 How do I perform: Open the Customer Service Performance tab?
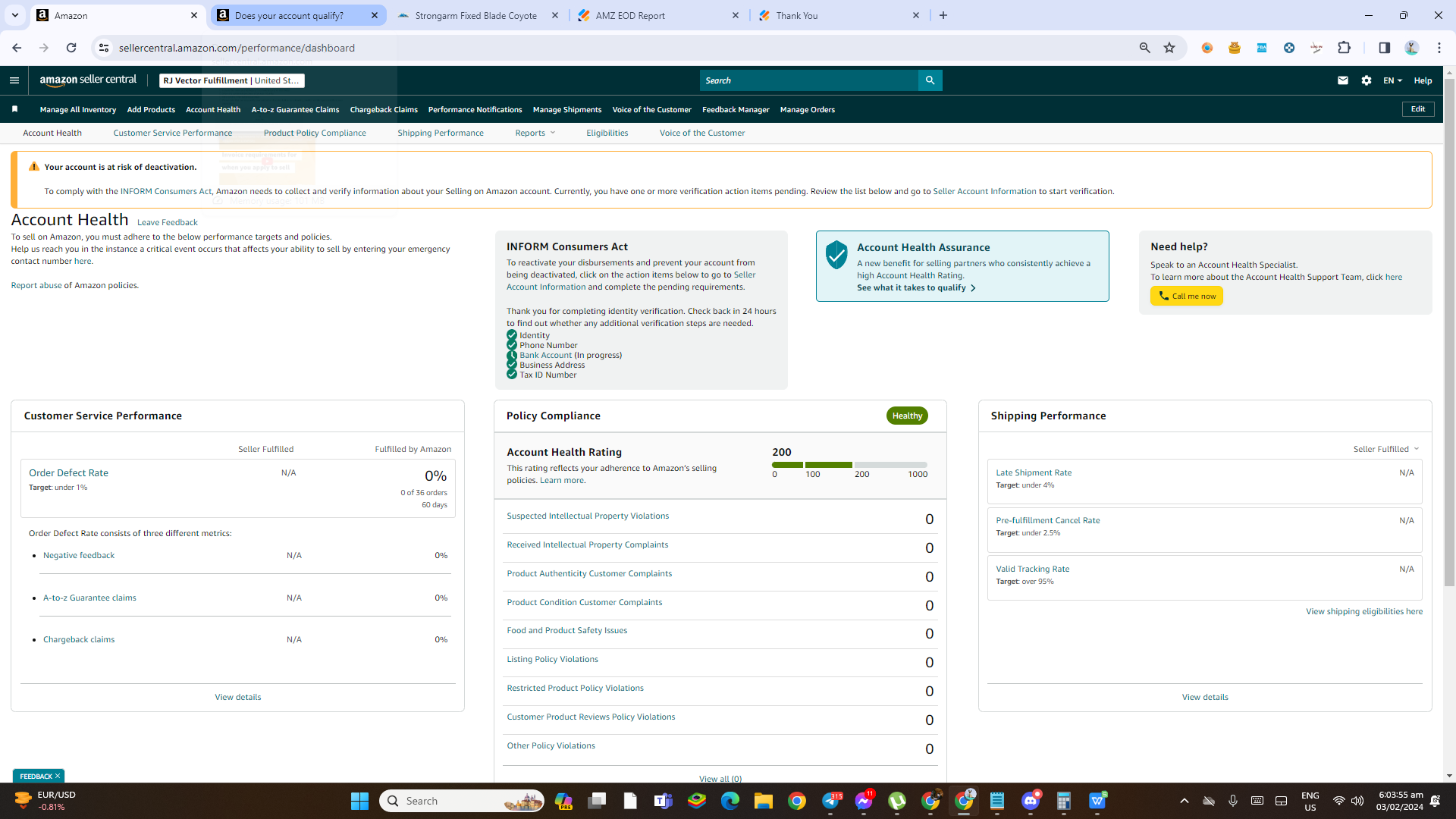(173, 133)
